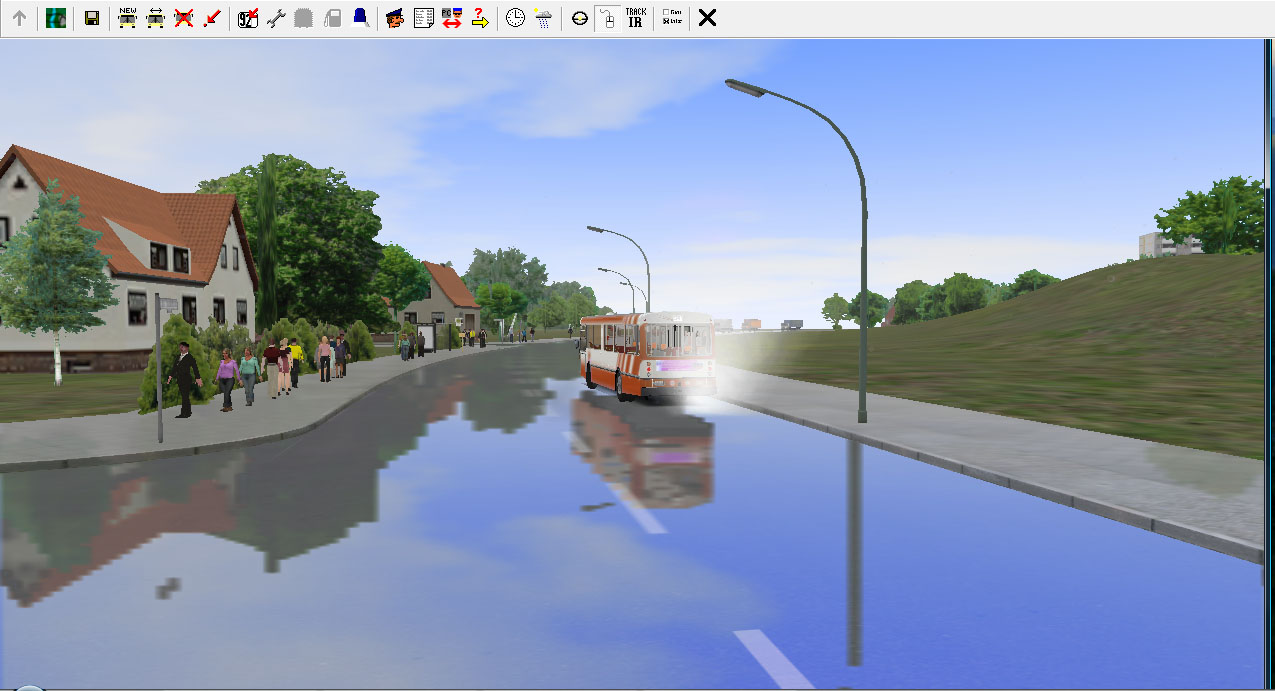Add a new bus with the NEW icon

pos(127,18)
